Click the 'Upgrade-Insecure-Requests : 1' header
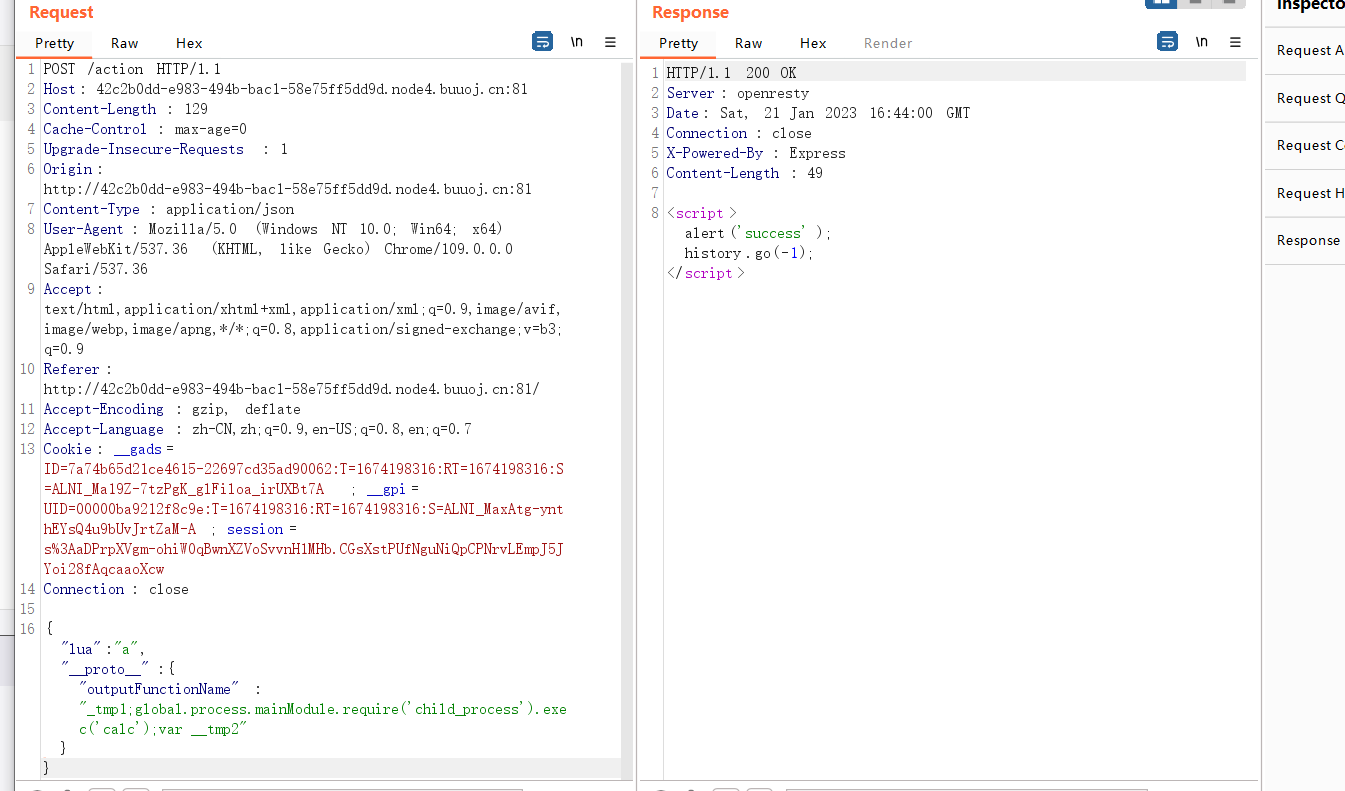 [x=165, y=149]
